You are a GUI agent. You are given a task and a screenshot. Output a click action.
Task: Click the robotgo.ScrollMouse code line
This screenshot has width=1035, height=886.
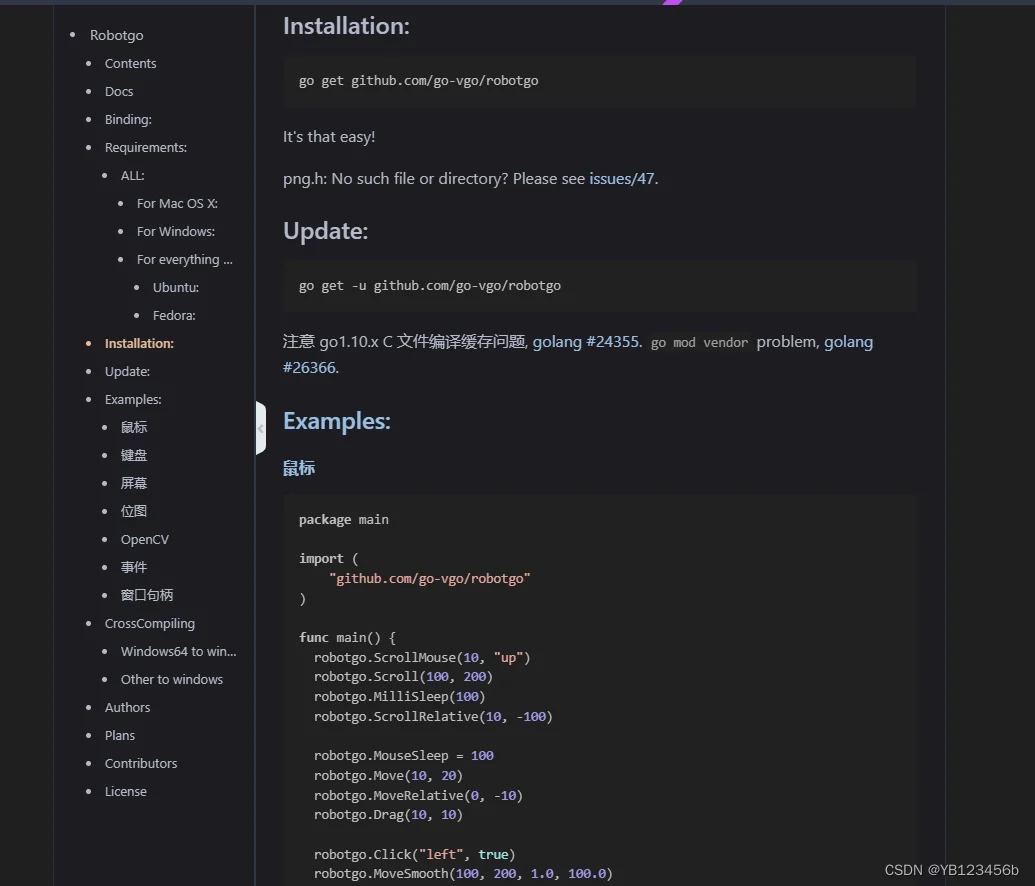(x=422, y=658)
